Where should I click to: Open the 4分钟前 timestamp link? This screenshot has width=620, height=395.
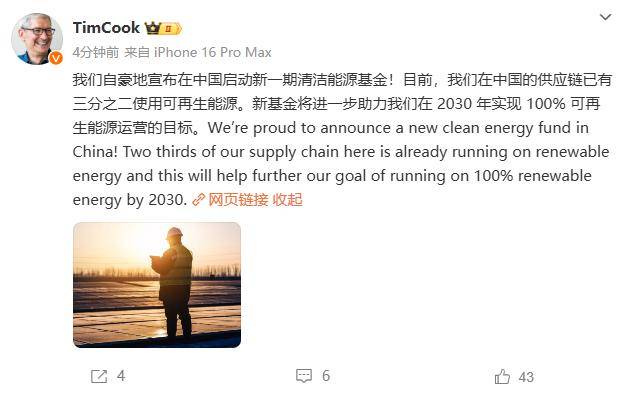96,52
